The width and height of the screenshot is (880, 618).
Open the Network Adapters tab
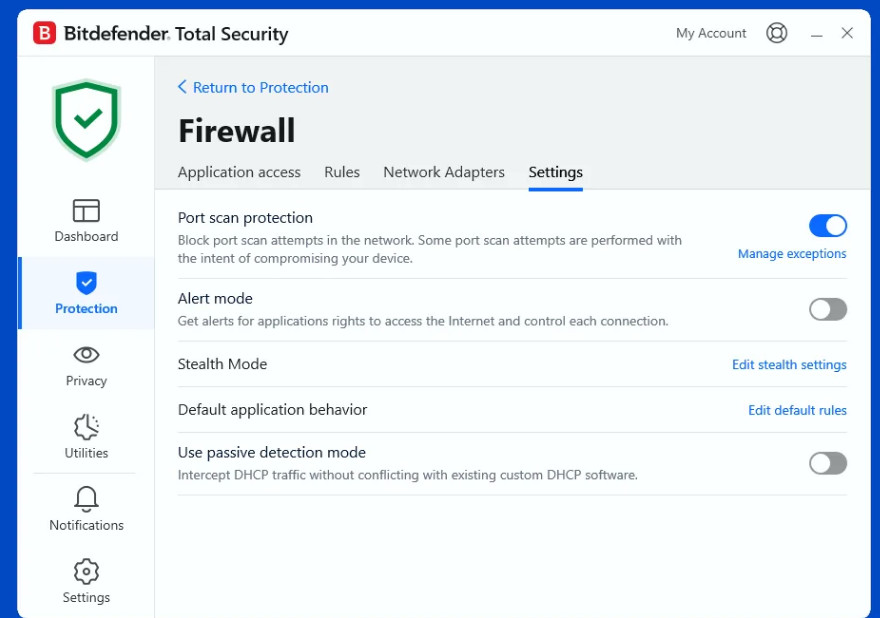click(444, 172)
